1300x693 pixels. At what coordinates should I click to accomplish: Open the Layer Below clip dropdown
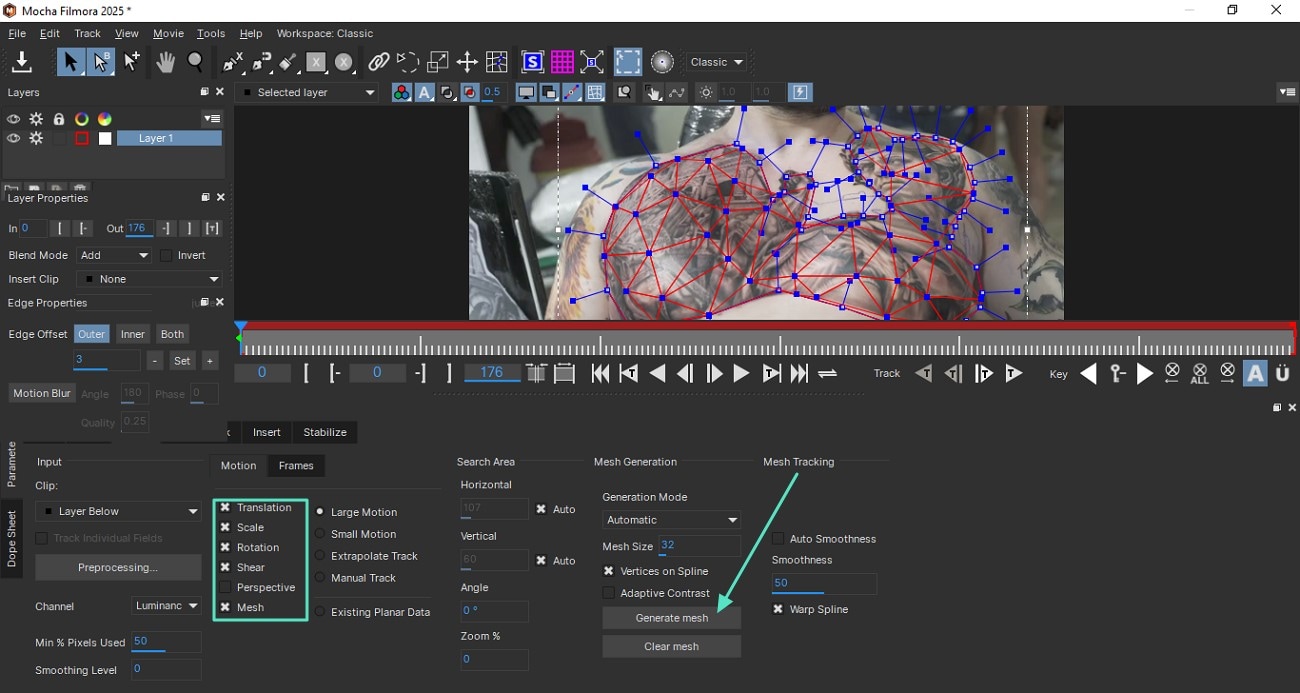pyautogui.click(x=118, y=512)
